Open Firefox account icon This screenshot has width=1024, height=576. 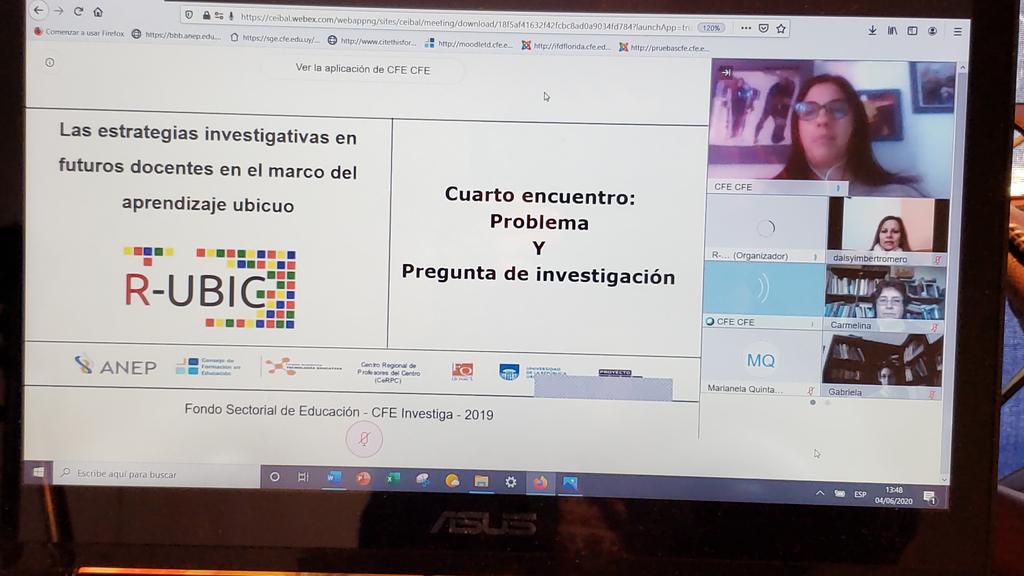click(x=933, y=31)
